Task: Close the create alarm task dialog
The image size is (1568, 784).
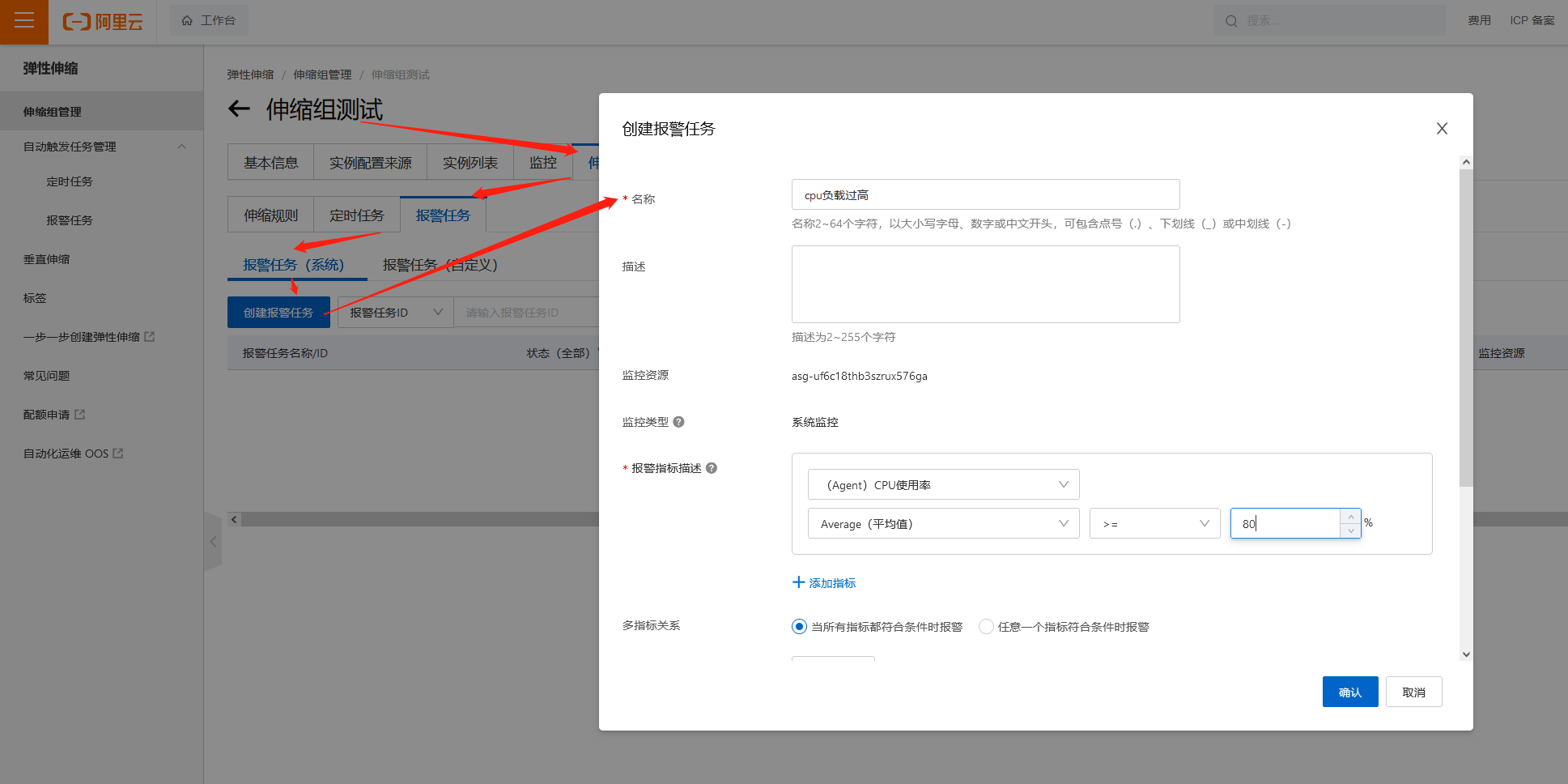Action: click(x=1442, y=129)
